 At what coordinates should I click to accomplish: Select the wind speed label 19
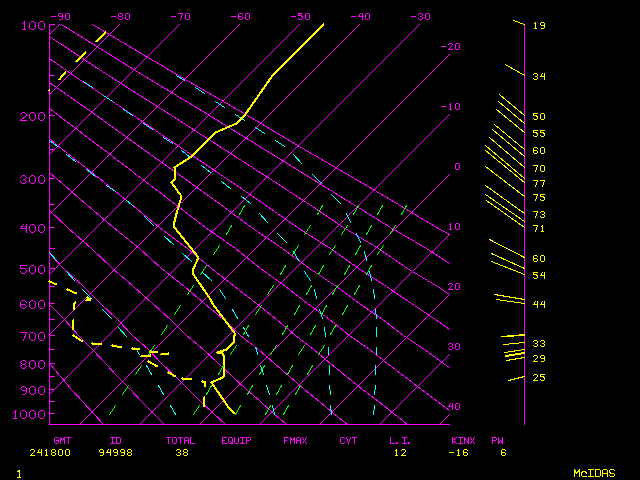539,25
